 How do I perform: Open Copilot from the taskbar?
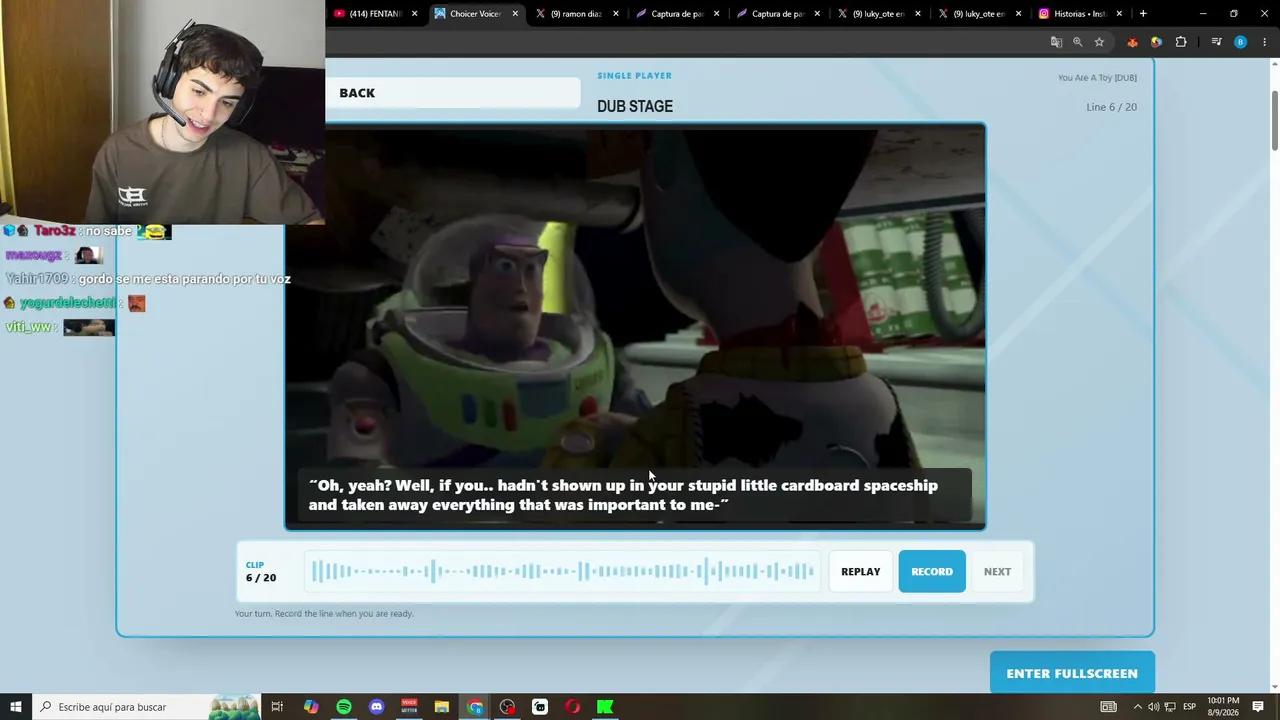[311, 707]
